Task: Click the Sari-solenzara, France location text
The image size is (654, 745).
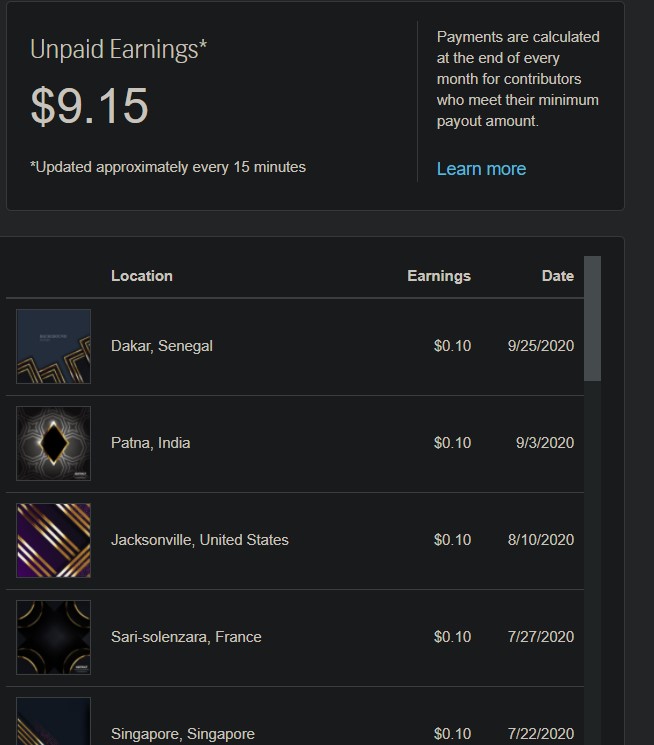Action: (x=186, y=637)
